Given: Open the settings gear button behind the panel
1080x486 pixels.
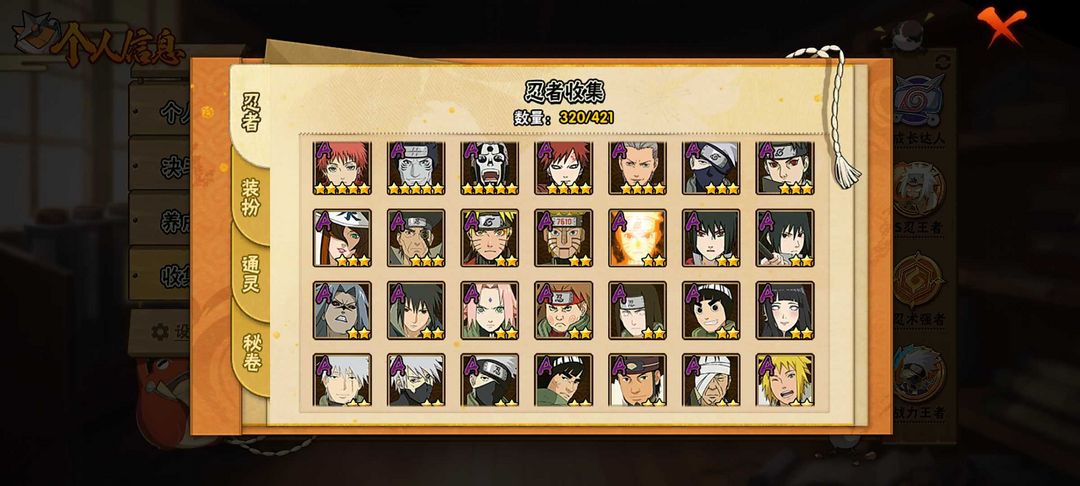Looking at the screenshot, I should pos(160,332).
